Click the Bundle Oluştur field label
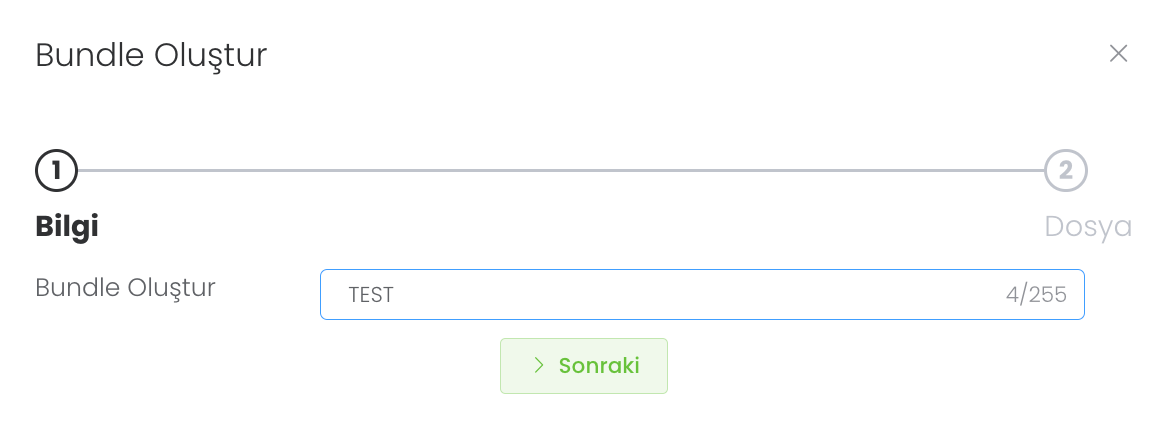The width and height of the screenshot is (1166, 442). (126, 288)
